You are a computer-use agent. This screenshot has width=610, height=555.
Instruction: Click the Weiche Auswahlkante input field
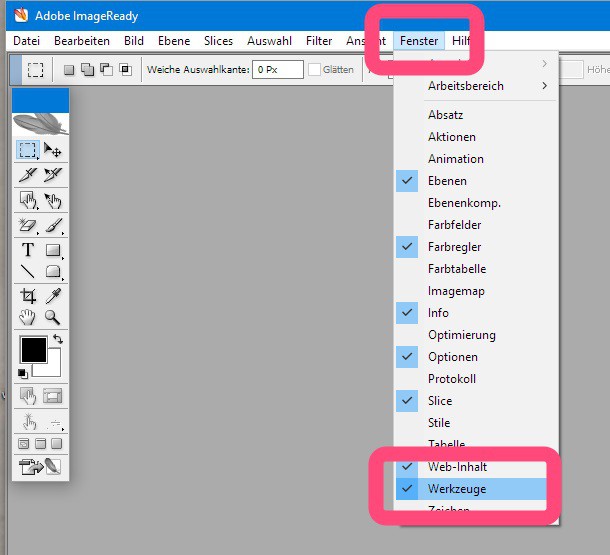pyautogui.click(x=275, y=70)
